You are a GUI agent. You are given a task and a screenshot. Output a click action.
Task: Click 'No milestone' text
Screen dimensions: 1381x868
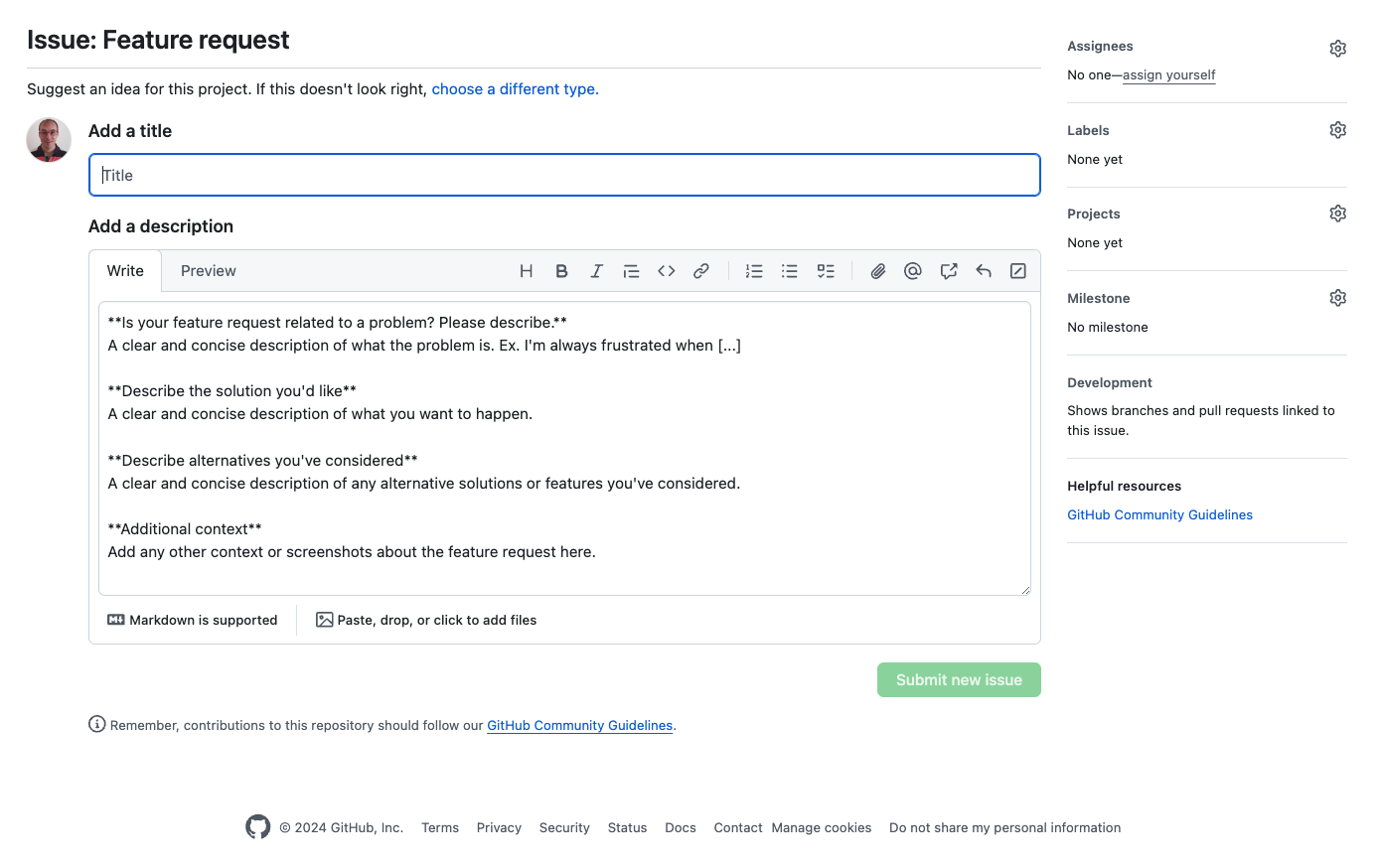[x=1107, y=327]
